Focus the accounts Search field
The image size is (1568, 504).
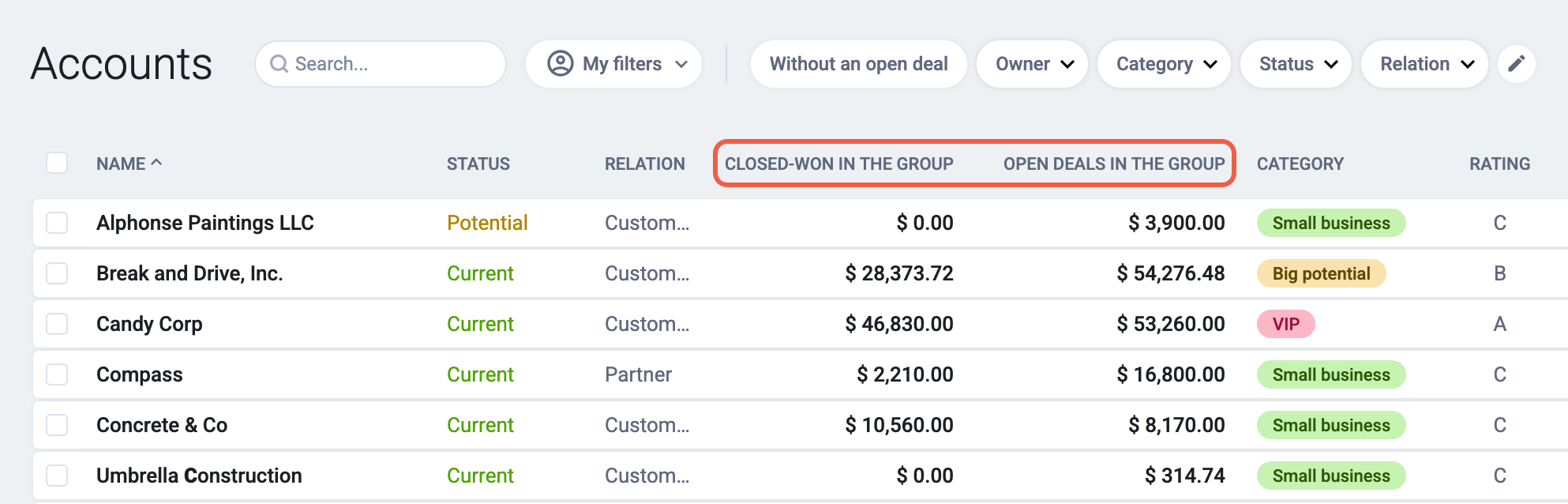381,64
